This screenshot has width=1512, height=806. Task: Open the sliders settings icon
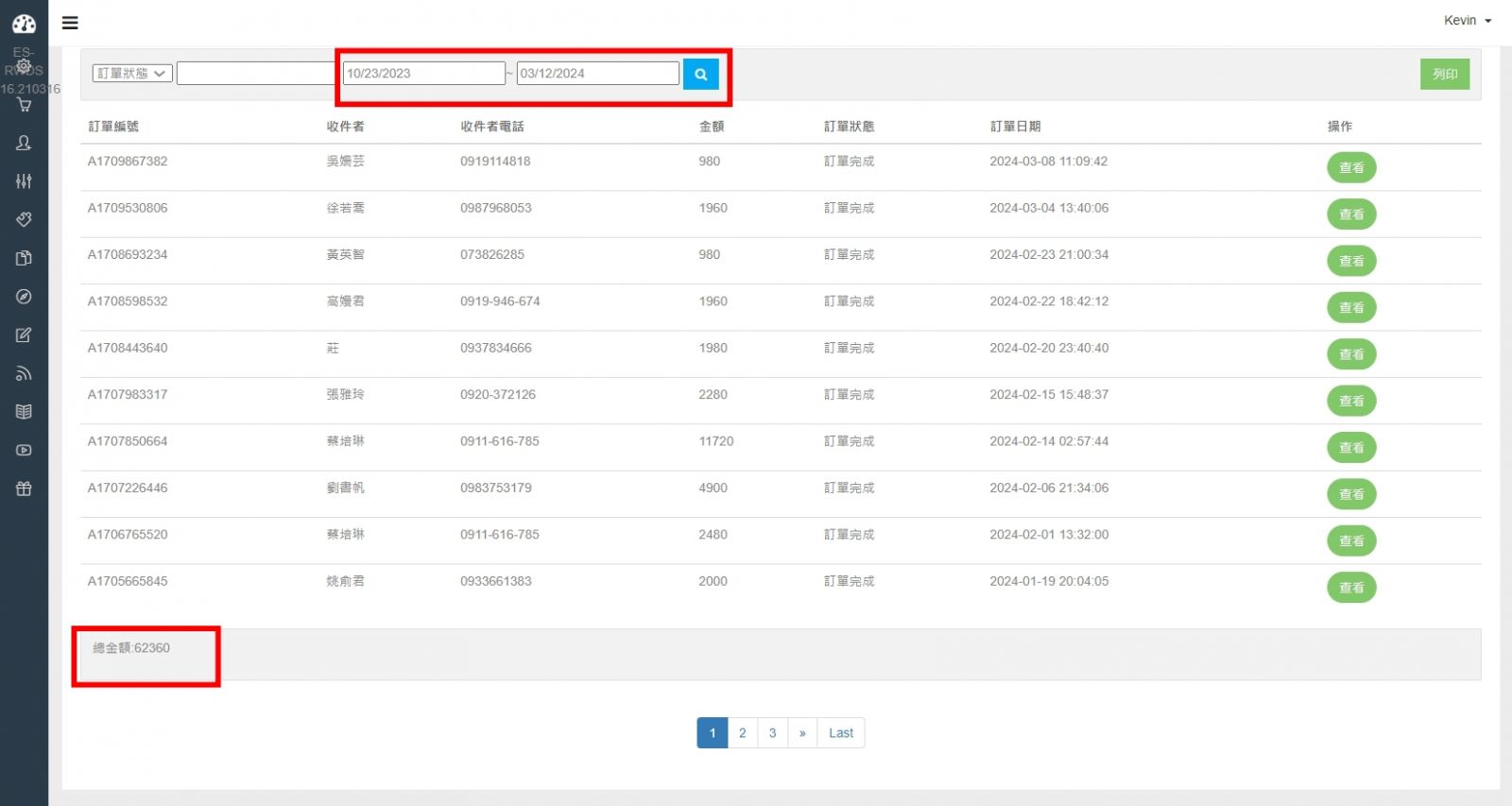pos(24,180)
